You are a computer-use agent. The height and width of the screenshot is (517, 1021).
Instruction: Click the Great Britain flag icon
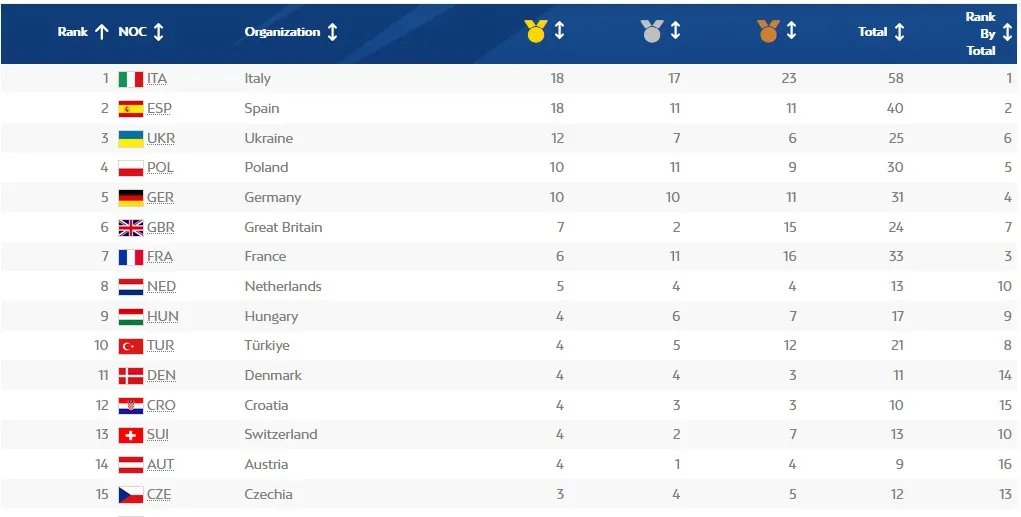(130, 227)
